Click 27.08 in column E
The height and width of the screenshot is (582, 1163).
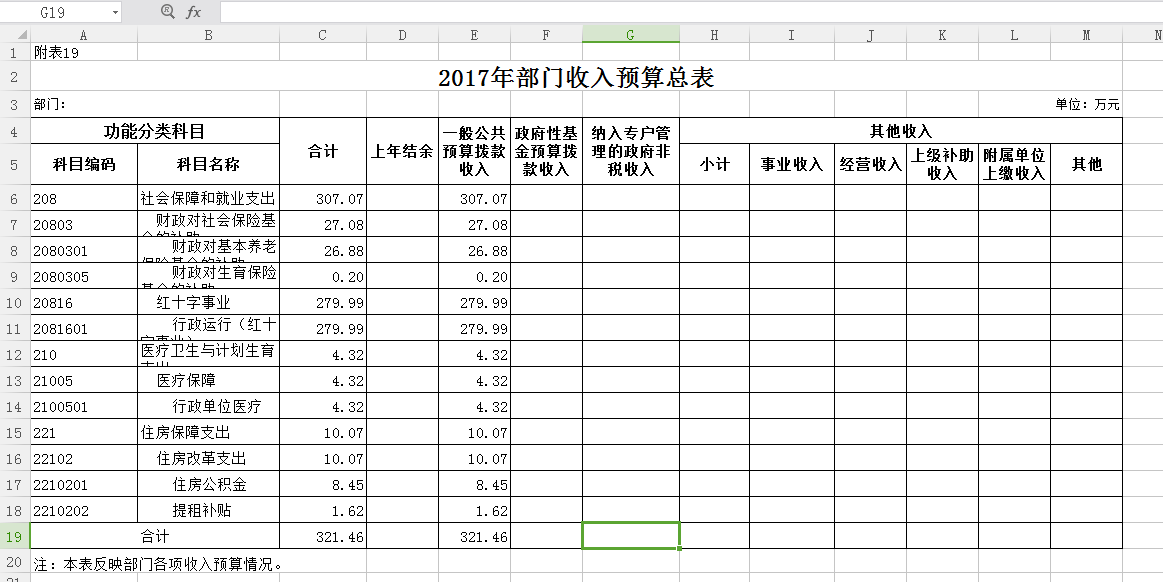point(474,225)
